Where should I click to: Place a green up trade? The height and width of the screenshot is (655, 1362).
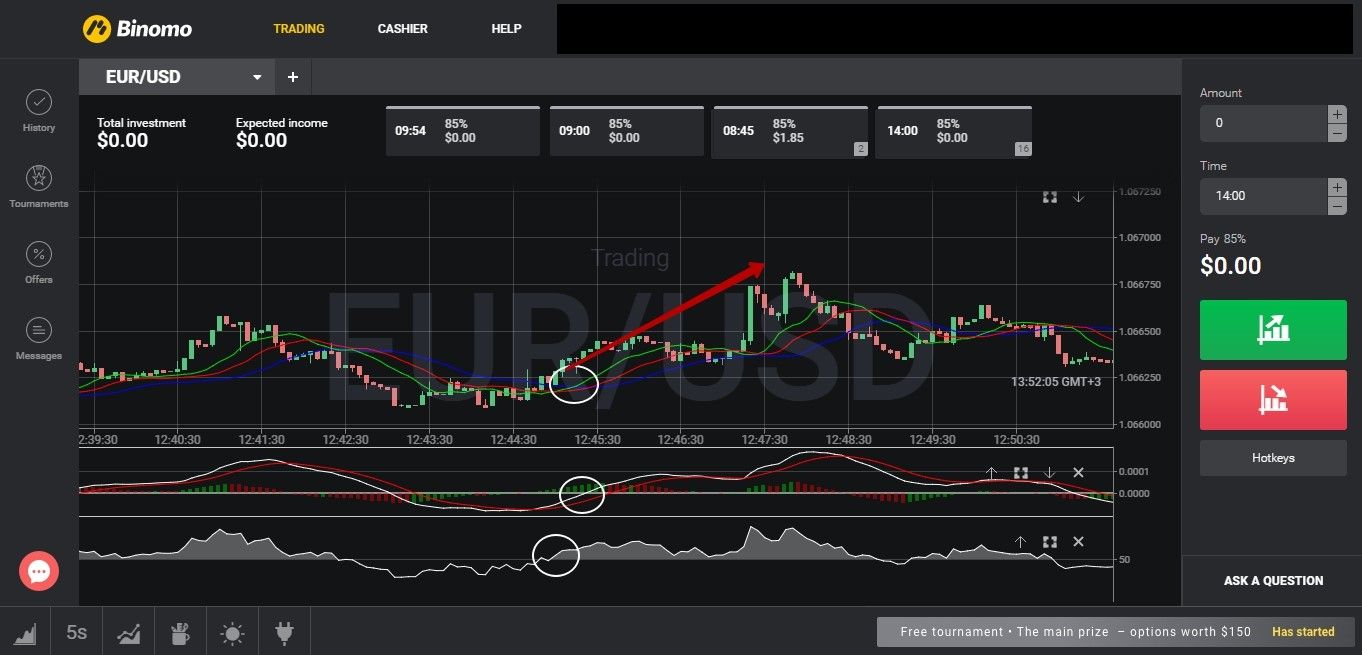point(1273,329)
